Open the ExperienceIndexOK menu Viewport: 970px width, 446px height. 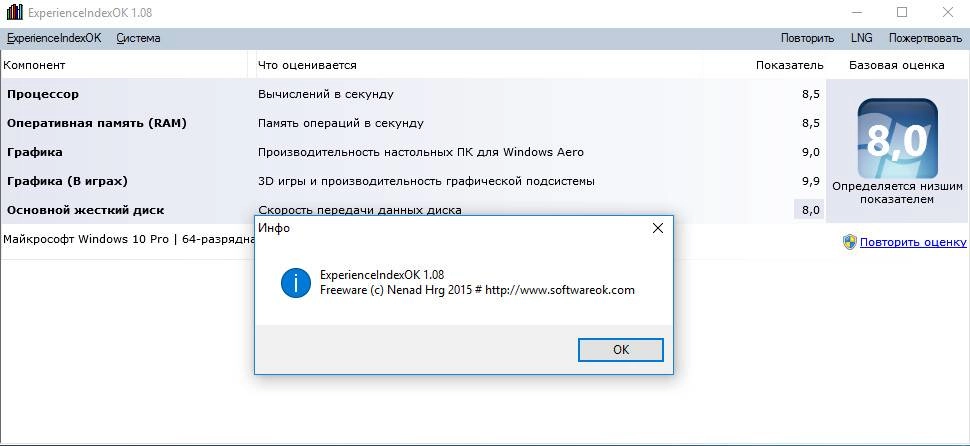click(54, 38)
